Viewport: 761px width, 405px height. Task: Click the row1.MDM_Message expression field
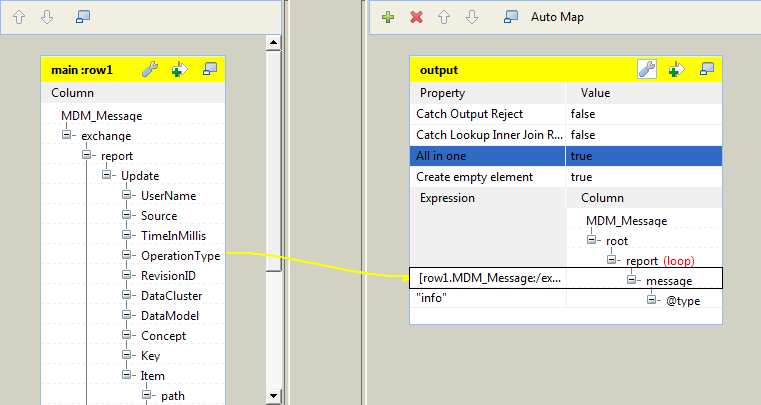point(488,278)
